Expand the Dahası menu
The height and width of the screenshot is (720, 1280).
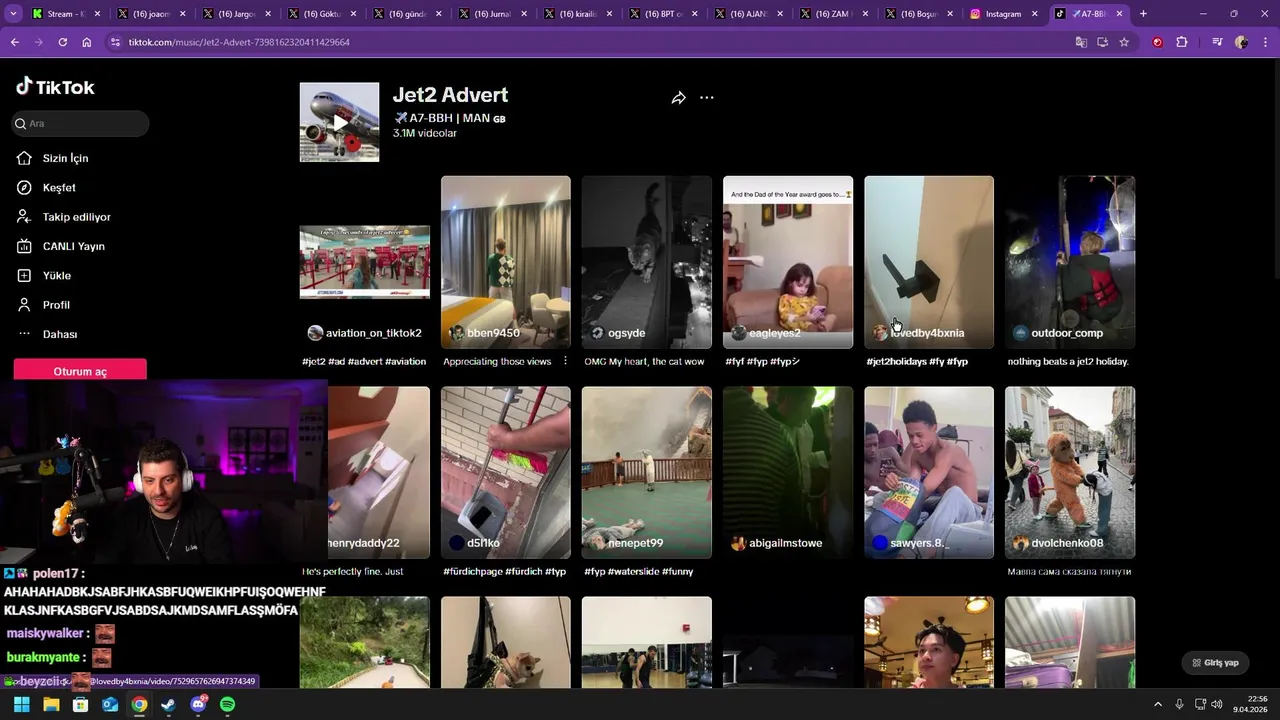(x=59, y=334)
